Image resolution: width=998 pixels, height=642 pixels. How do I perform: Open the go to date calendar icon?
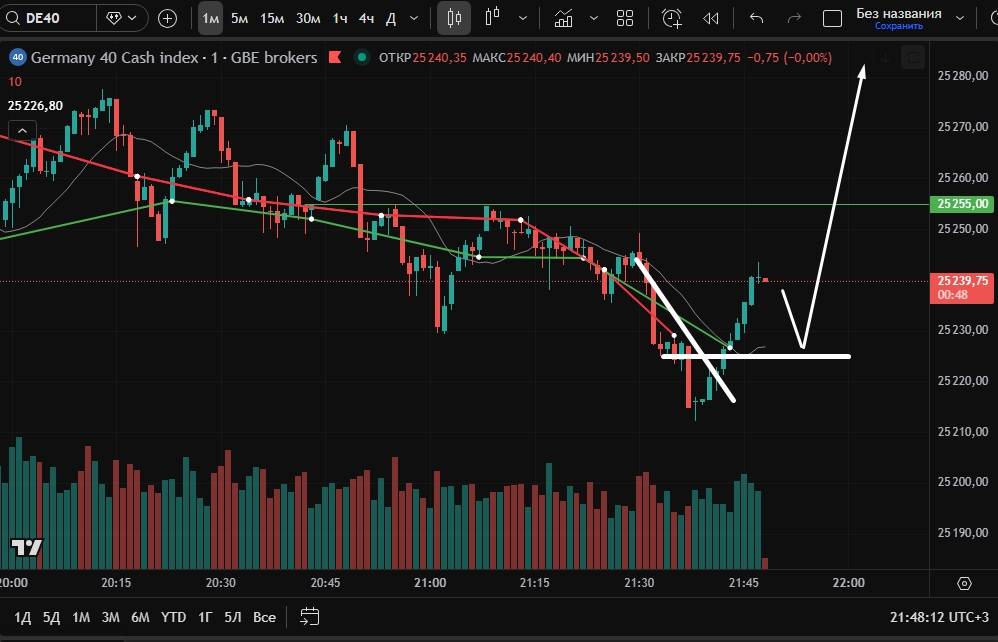click(x=310, y=616)
